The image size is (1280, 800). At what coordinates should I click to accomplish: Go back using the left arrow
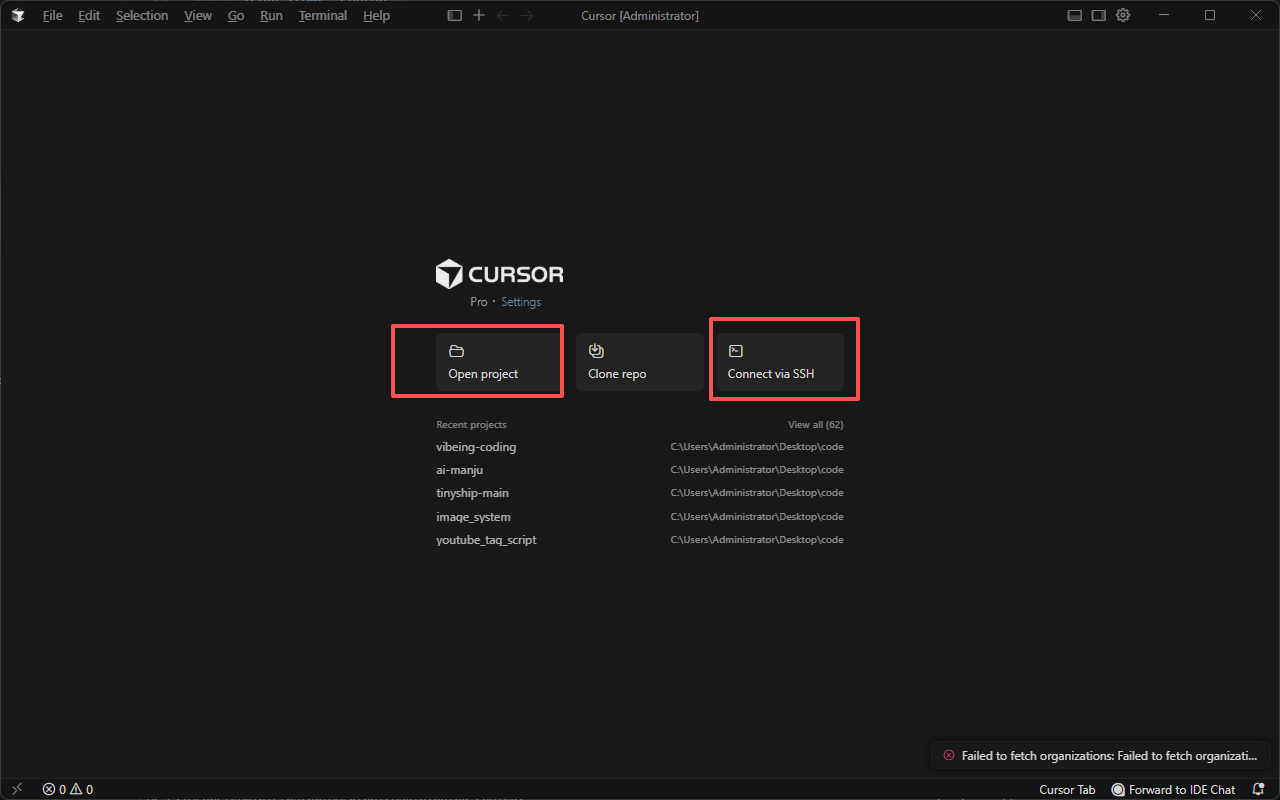pos(503,15)
